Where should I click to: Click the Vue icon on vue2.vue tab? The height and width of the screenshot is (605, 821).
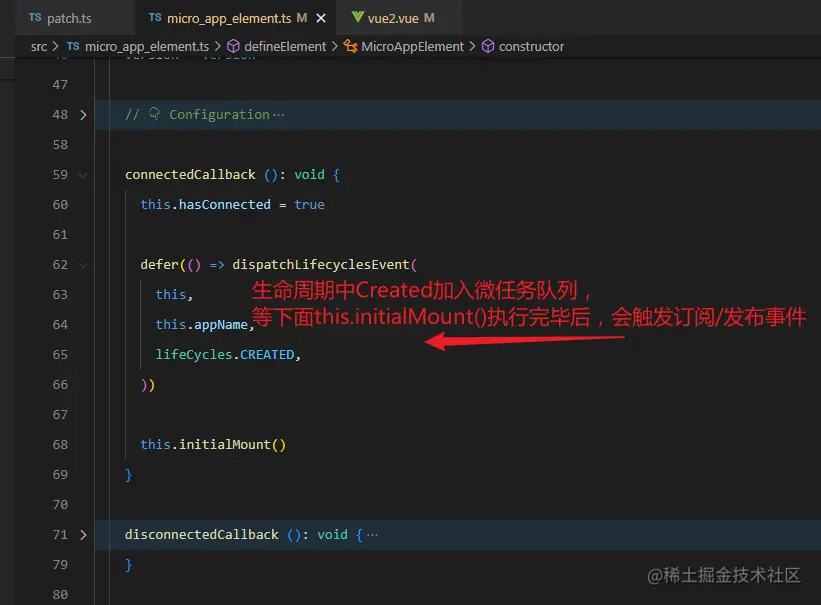(358, 17)
